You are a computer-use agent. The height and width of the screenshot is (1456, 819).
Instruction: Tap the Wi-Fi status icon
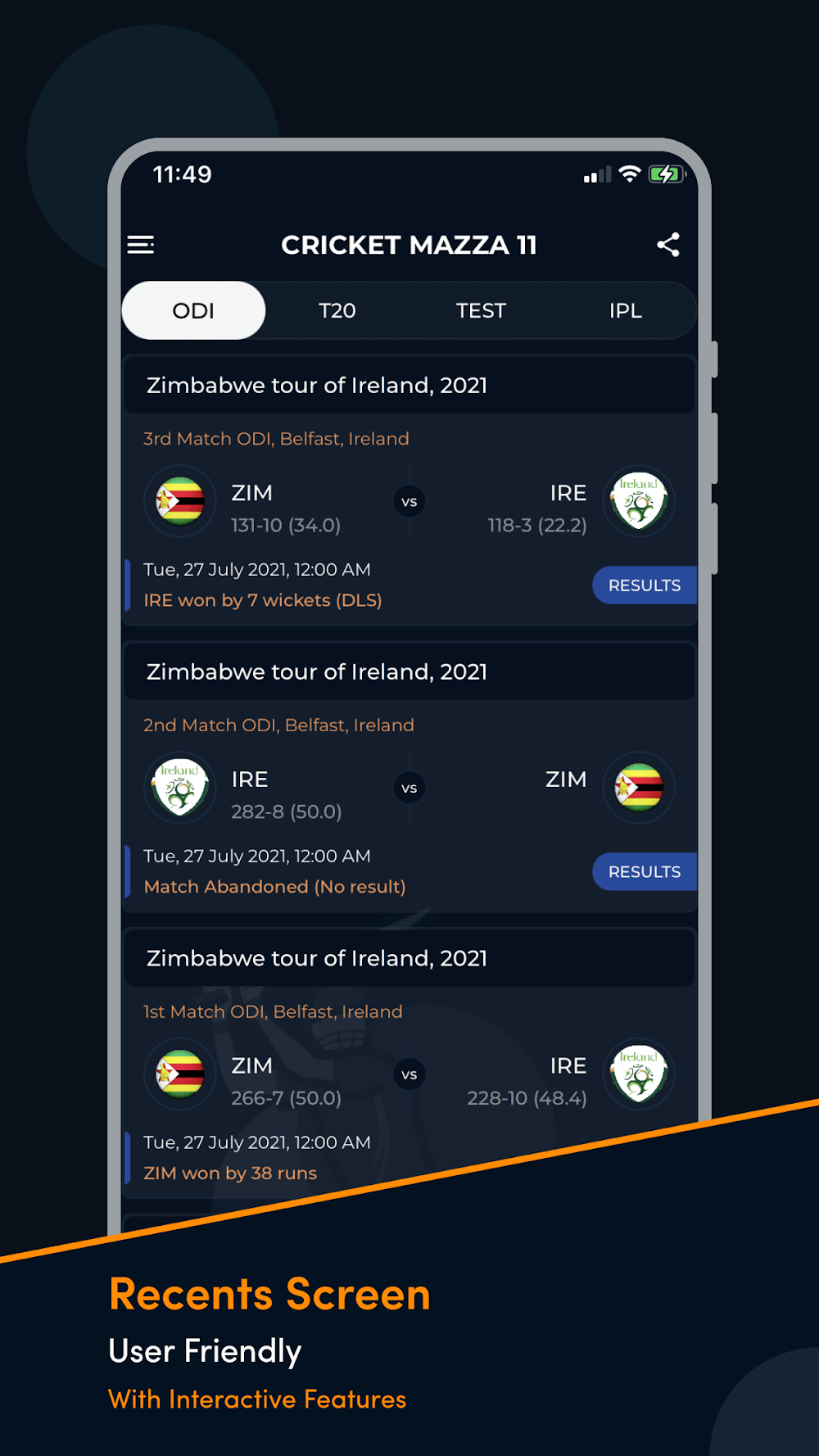click(x=629, y=174)
